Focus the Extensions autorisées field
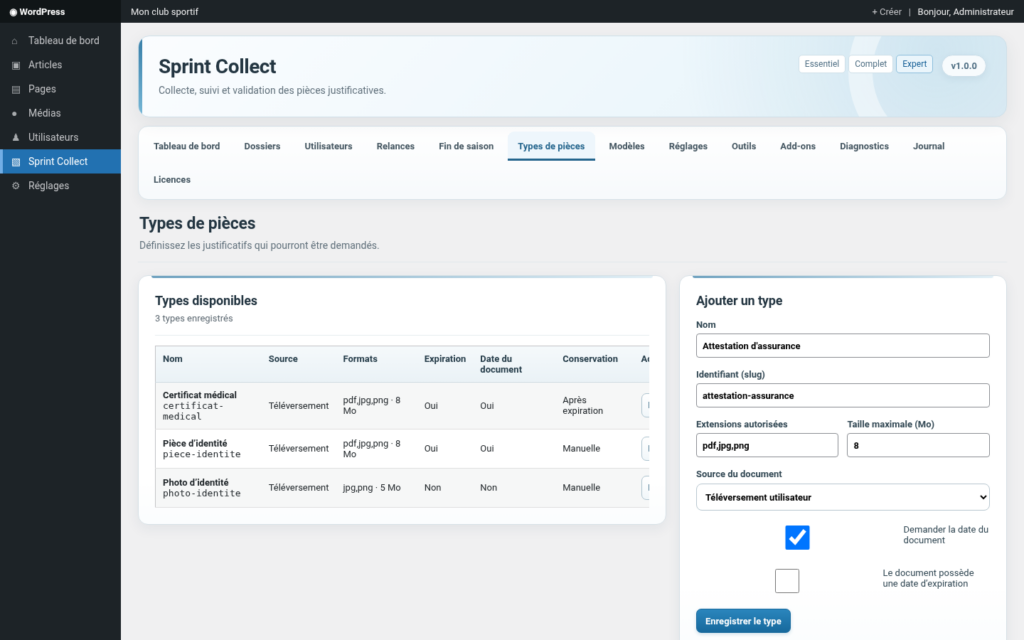Image resolution: width=1024 pixels, height=640 pixels. 767,445
